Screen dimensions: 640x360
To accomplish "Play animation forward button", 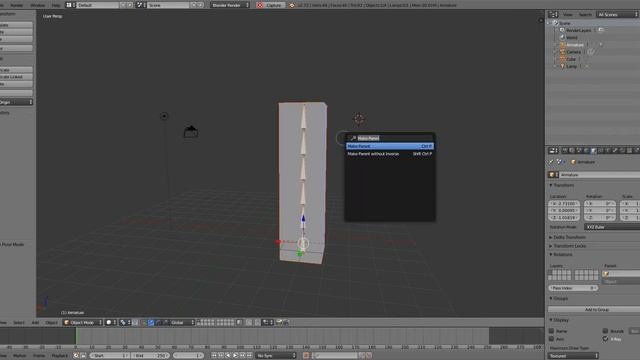I will (235, 356).
